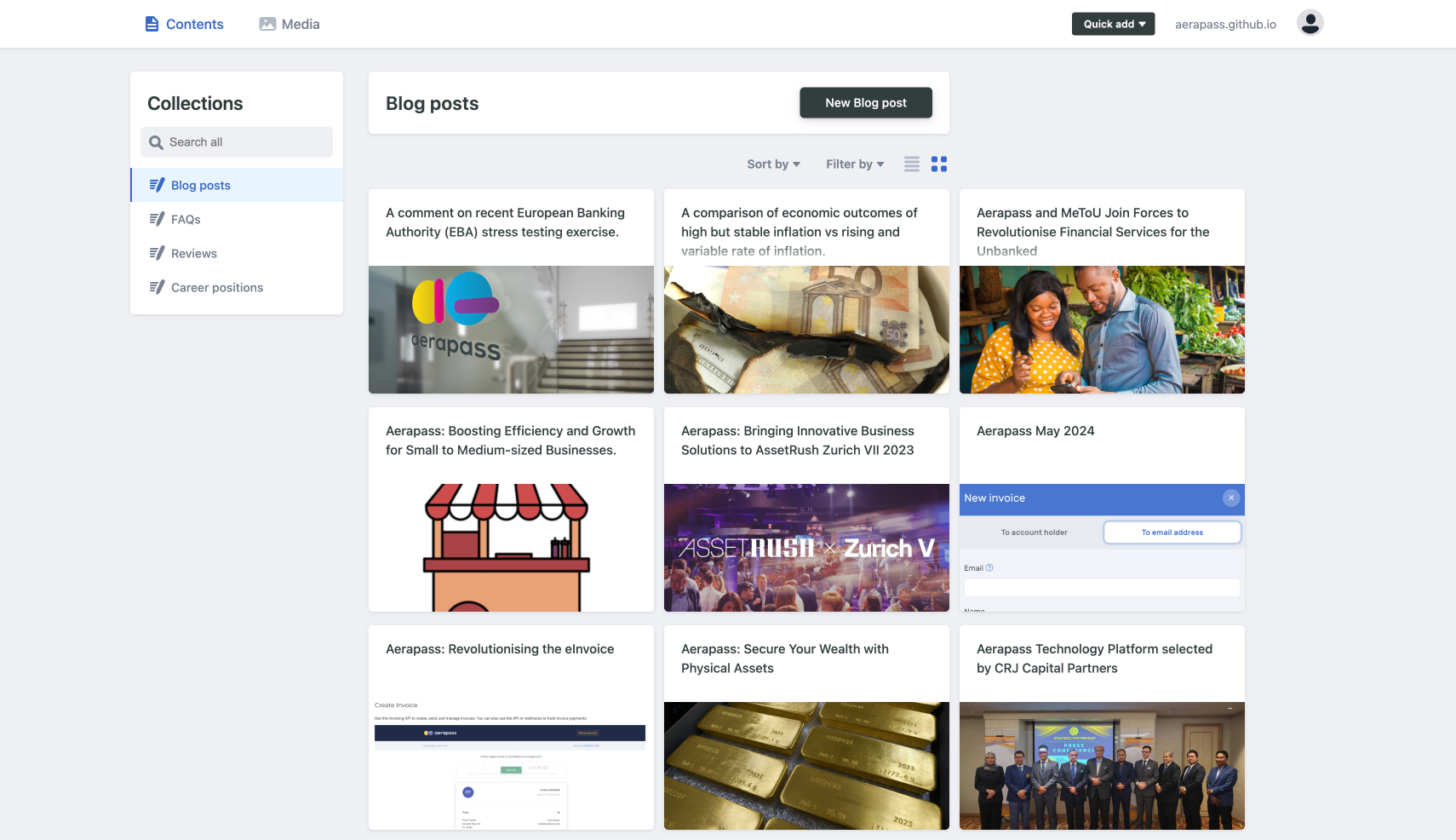Click the FAQs sidebar icon
Image resolution: width=1456 pixels, height=840 pixels.
pyautogui.click(x=157, y=219)
